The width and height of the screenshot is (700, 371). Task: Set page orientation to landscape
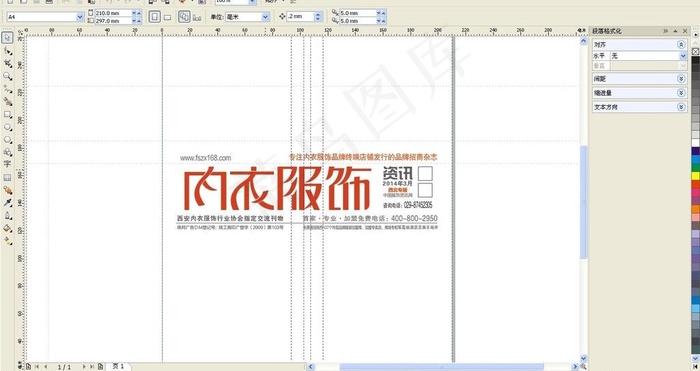[x=167, y=17]
